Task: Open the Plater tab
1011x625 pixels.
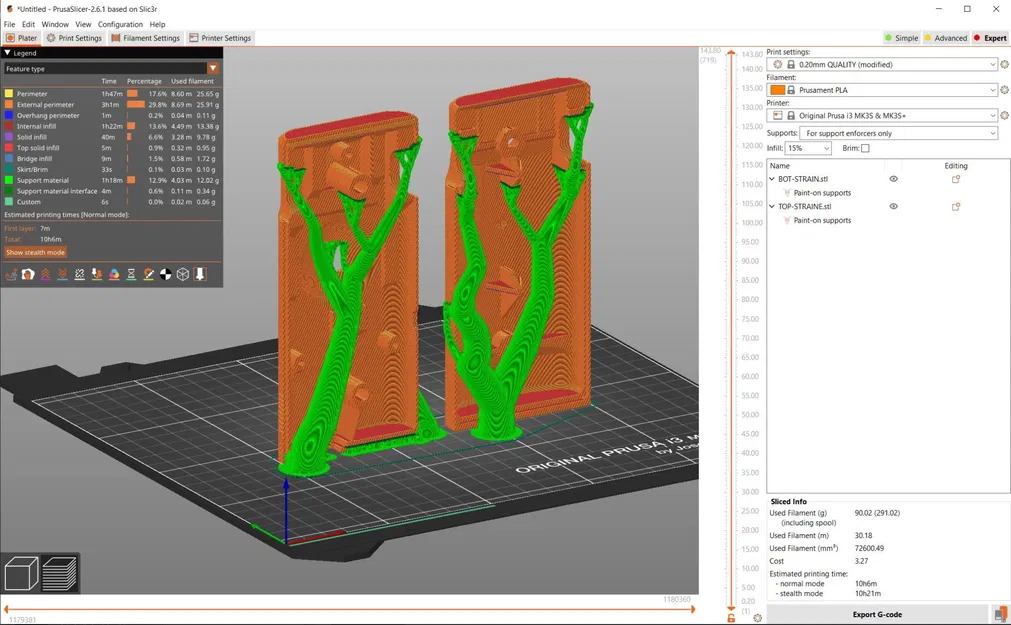Action: click(x=22, y=38)
